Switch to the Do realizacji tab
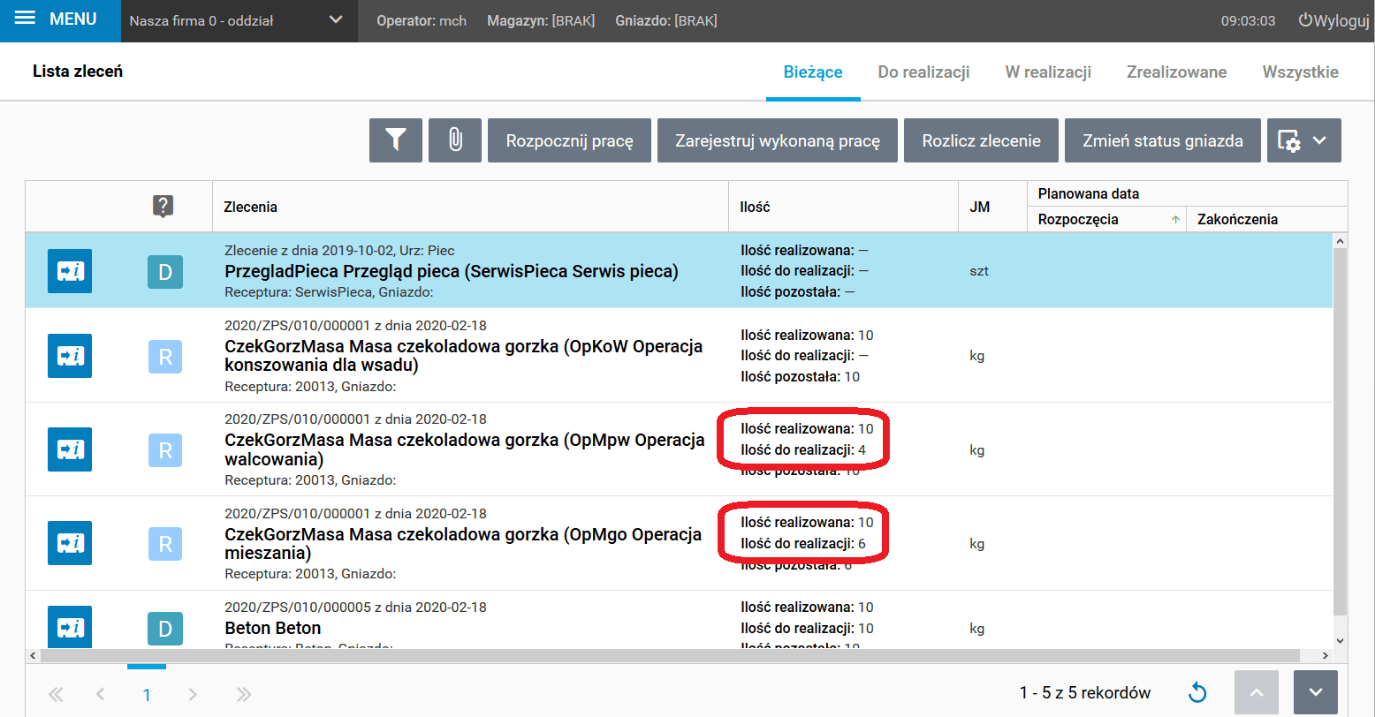The image size is (1375, 717). click(924, 72)
